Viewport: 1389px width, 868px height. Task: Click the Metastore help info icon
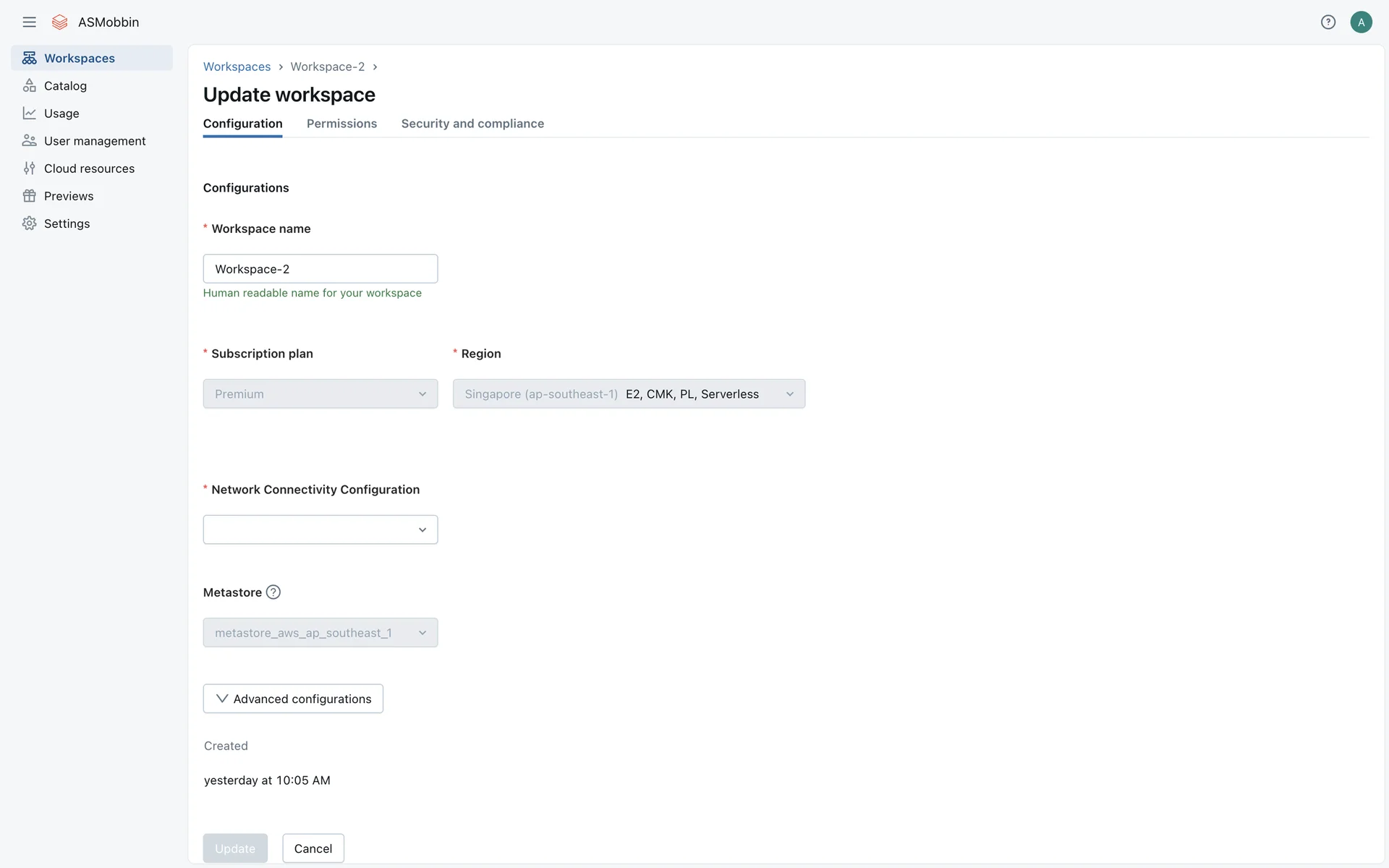pos(273,592)
